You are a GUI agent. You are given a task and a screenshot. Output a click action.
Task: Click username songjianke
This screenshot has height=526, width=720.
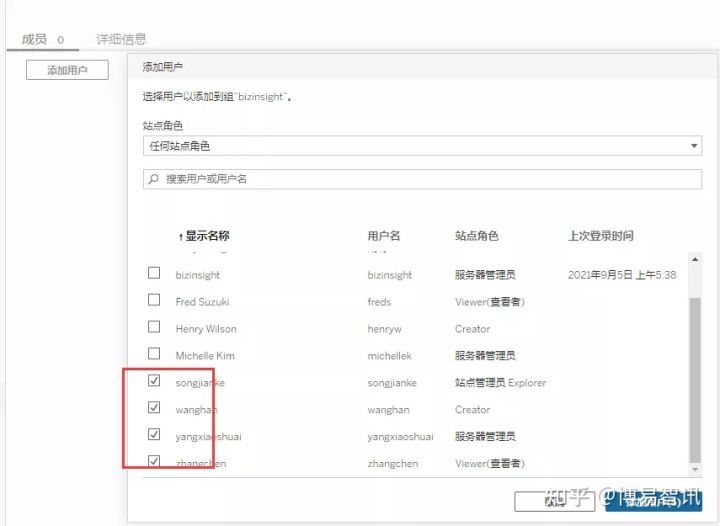pyautogui.click(x=392, y=383)
